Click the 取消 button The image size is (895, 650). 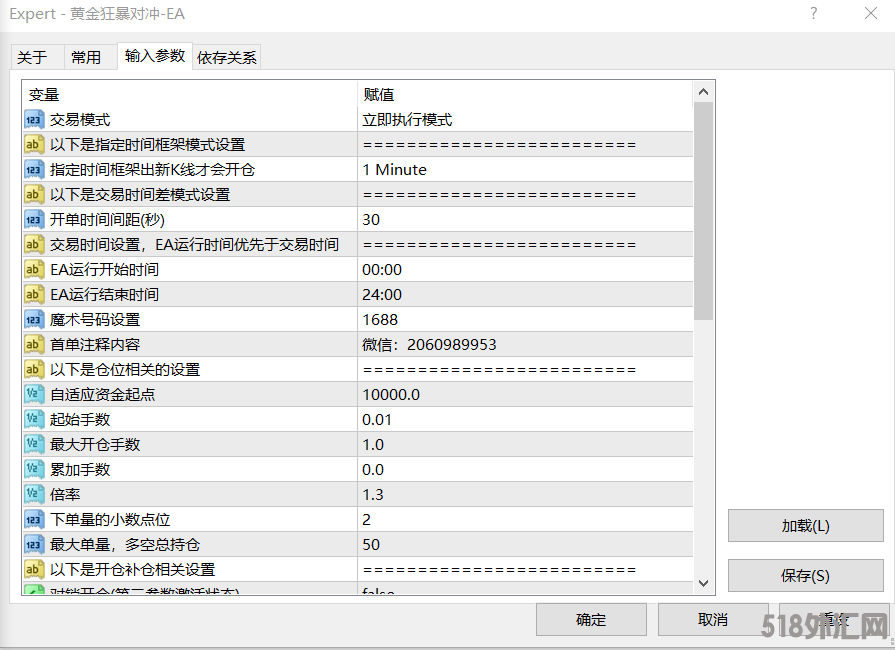pyautogui.click(x=713, y=619)
